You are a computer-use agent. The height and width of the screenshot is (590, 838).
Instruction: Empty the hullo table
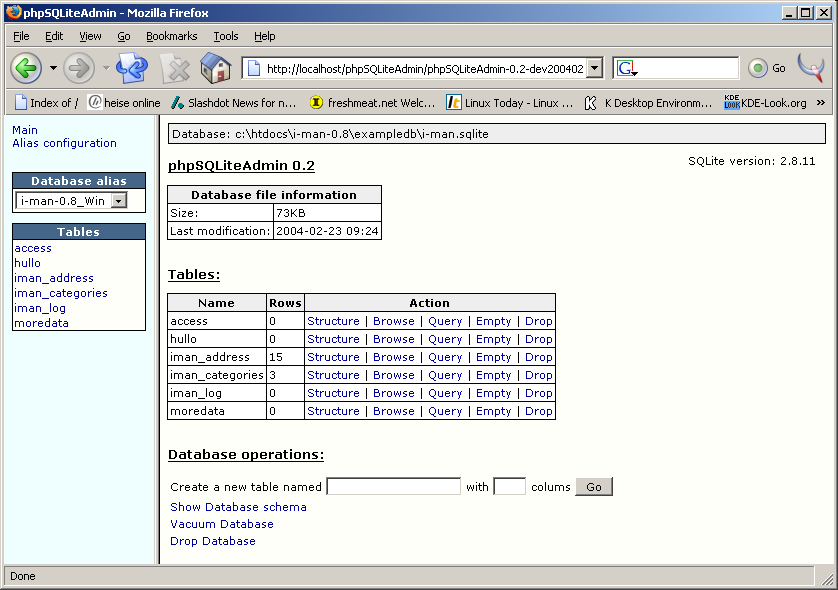click(493, 339)
